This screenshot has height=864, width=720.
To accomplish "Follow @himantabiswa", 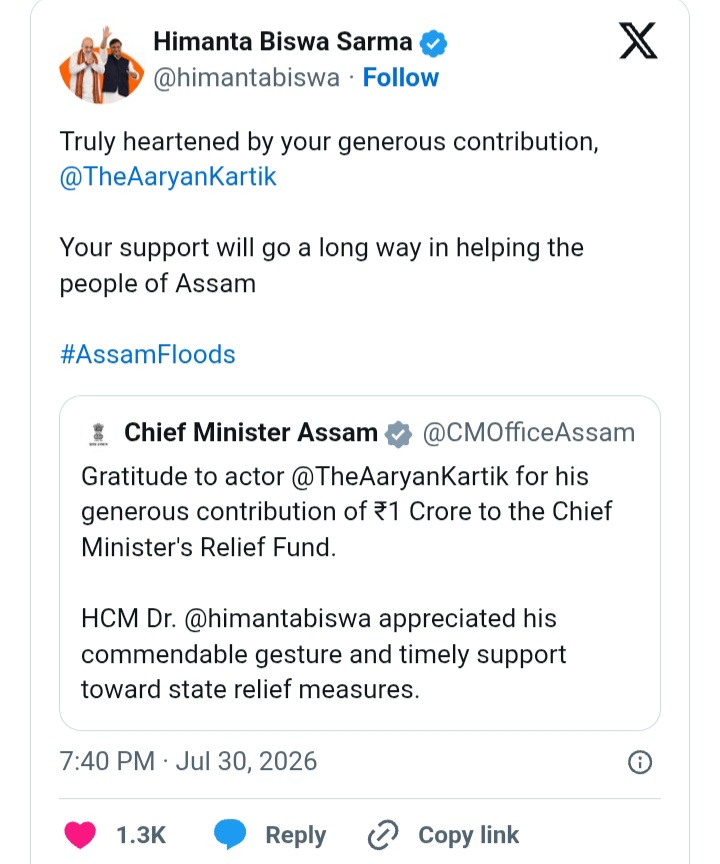I will (400, 78).
